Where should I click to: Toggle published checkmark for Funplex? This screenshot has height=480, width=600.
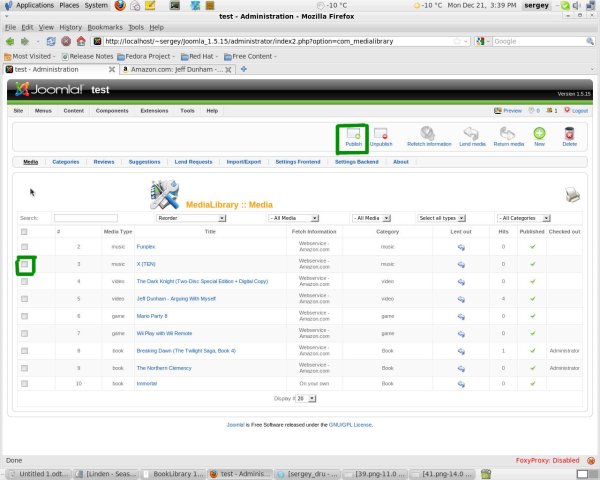tap(532, 247)
